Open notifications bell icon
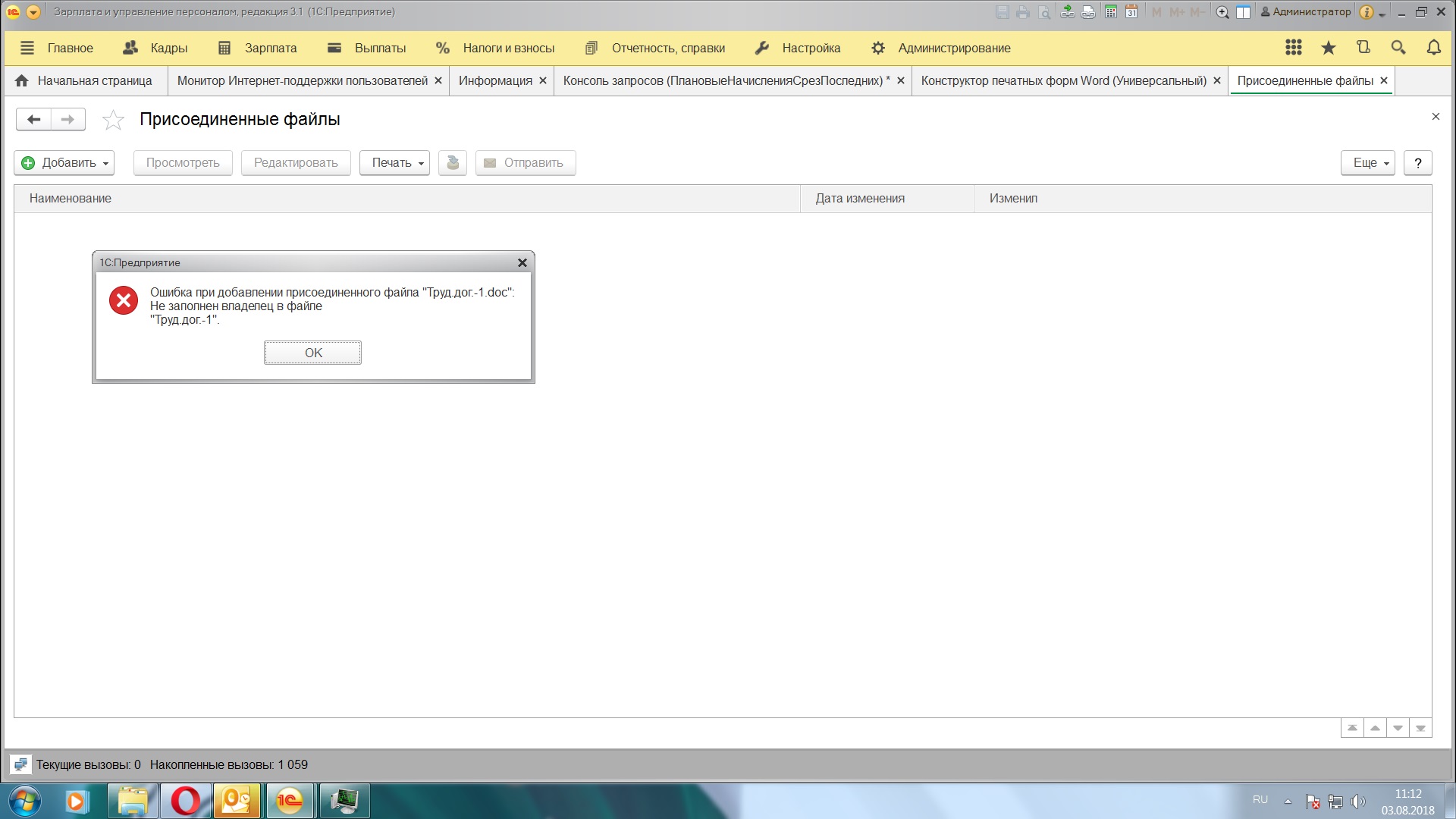This screenshot has height=819, width=1456. pyautogui.click(x=1433, y=48)
